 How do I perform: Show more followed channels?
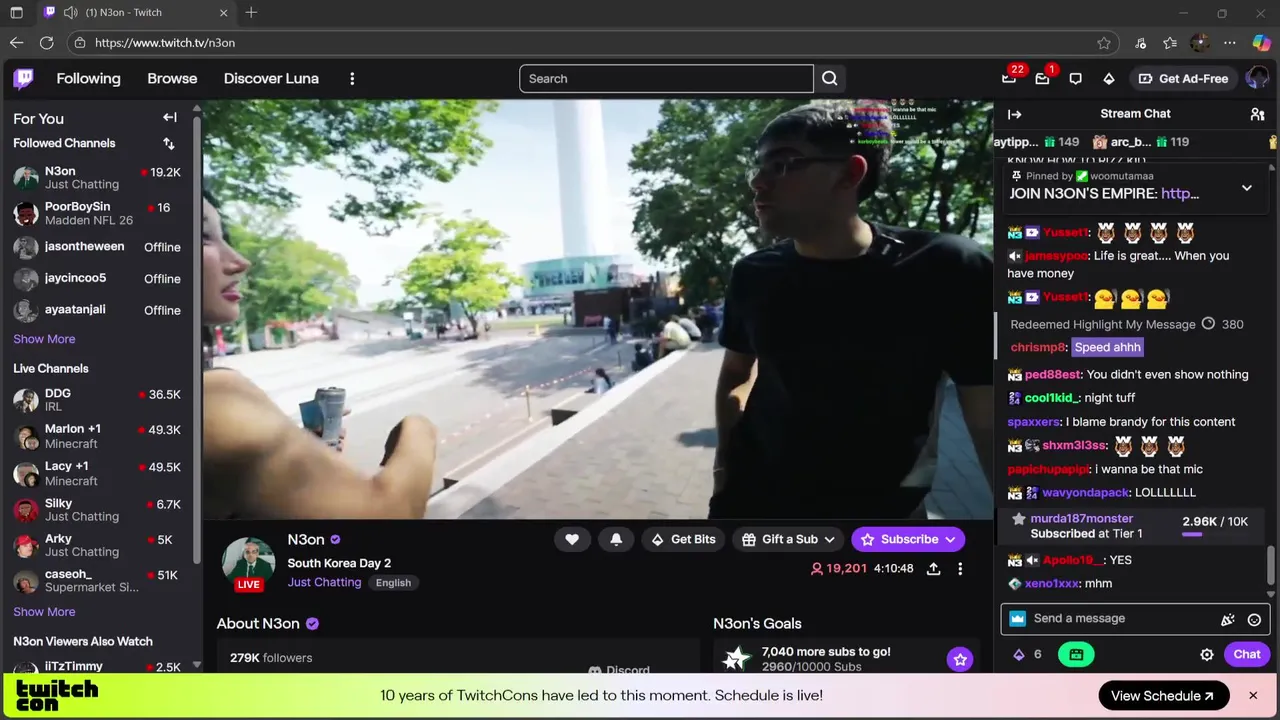(44, 339)
